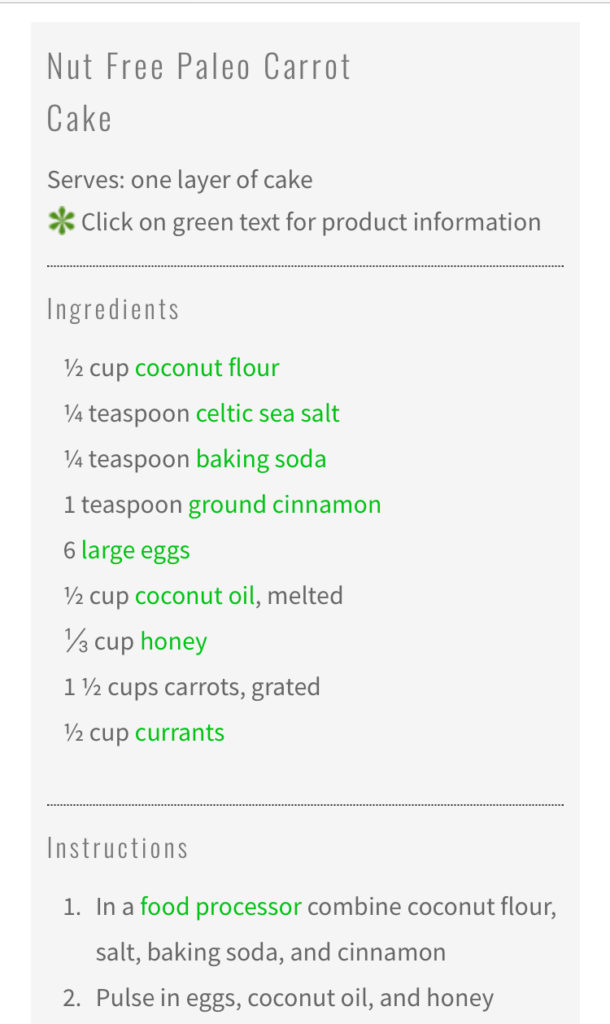Open the green coconut flour ingredient link
The image size is (610, 1024).
(x=207, y=368)
